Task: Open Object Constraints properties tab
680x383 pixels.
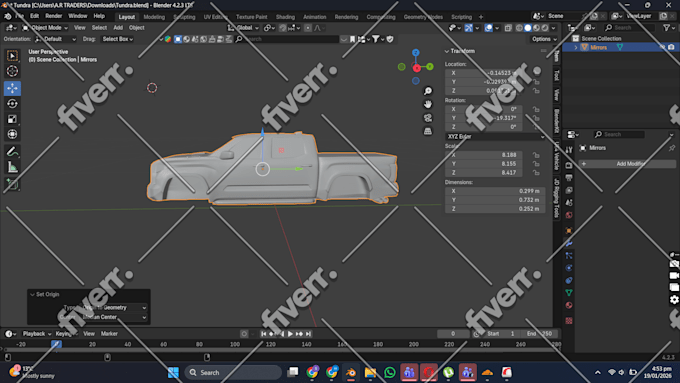Action: coord(569,281)
